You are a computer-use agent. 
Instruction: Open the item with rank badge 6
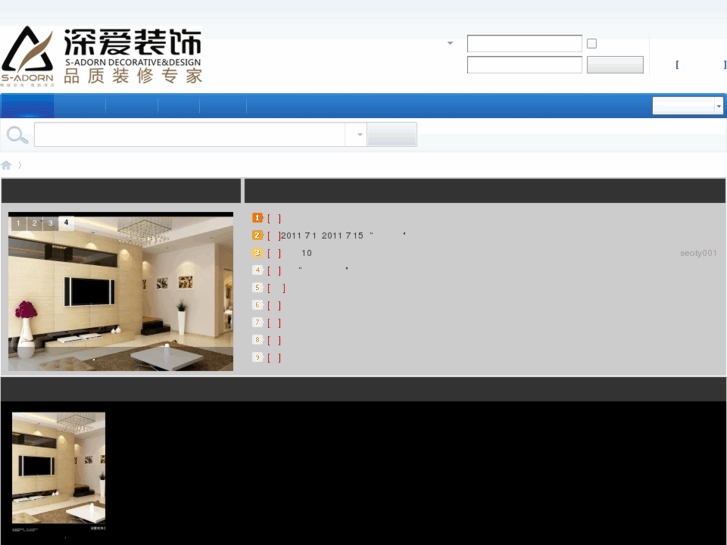point(257,305)
